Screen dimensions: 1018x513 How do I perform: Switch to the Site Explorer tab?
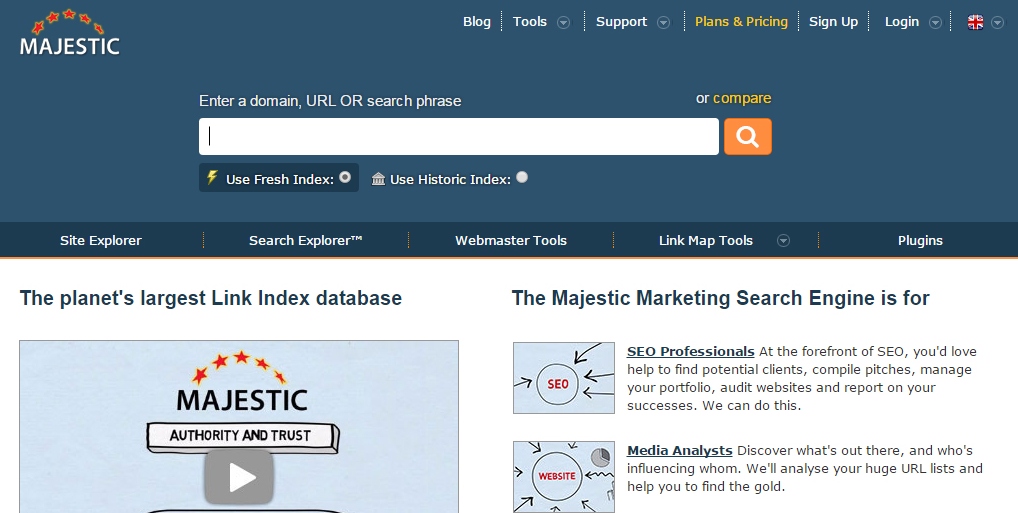(x=101, y=240)
